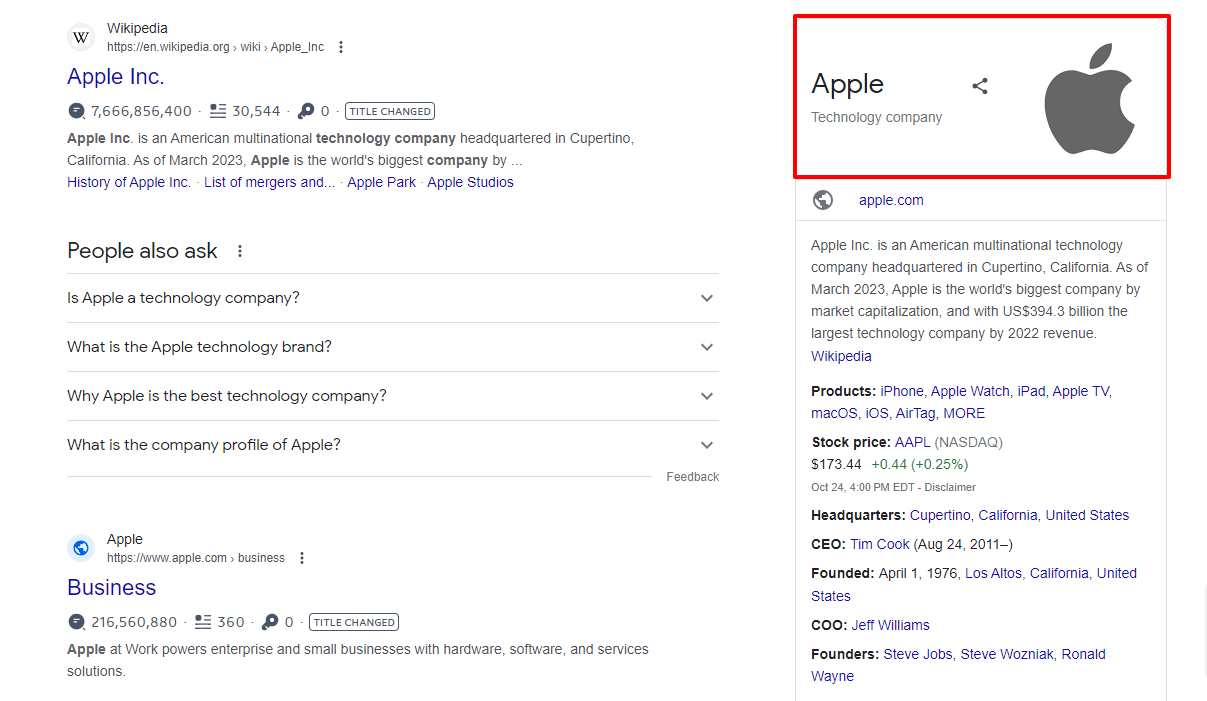The width and height of the screenshot is (1207, 701).
Task: Click globe favicon of Apple Business result
Action: tap(81, 548)
